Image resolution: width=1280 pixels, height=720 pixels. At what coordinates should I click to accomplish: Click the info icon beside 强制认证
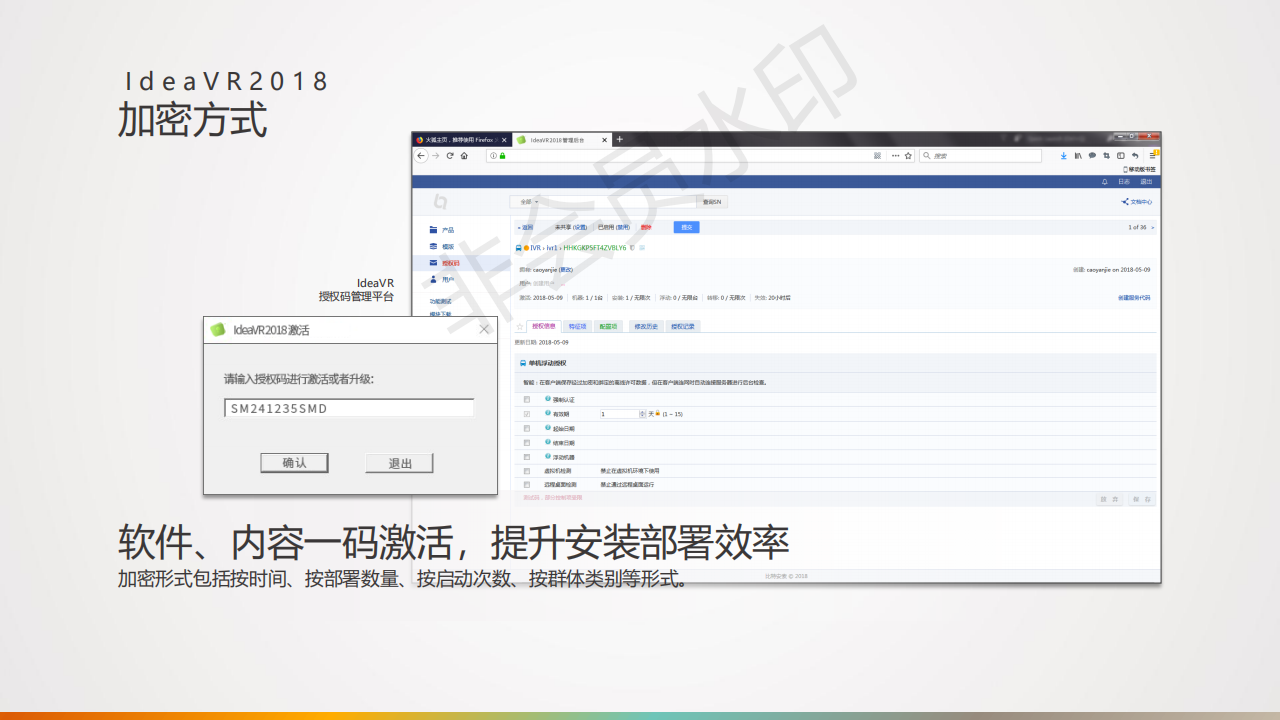pos(548,399)
